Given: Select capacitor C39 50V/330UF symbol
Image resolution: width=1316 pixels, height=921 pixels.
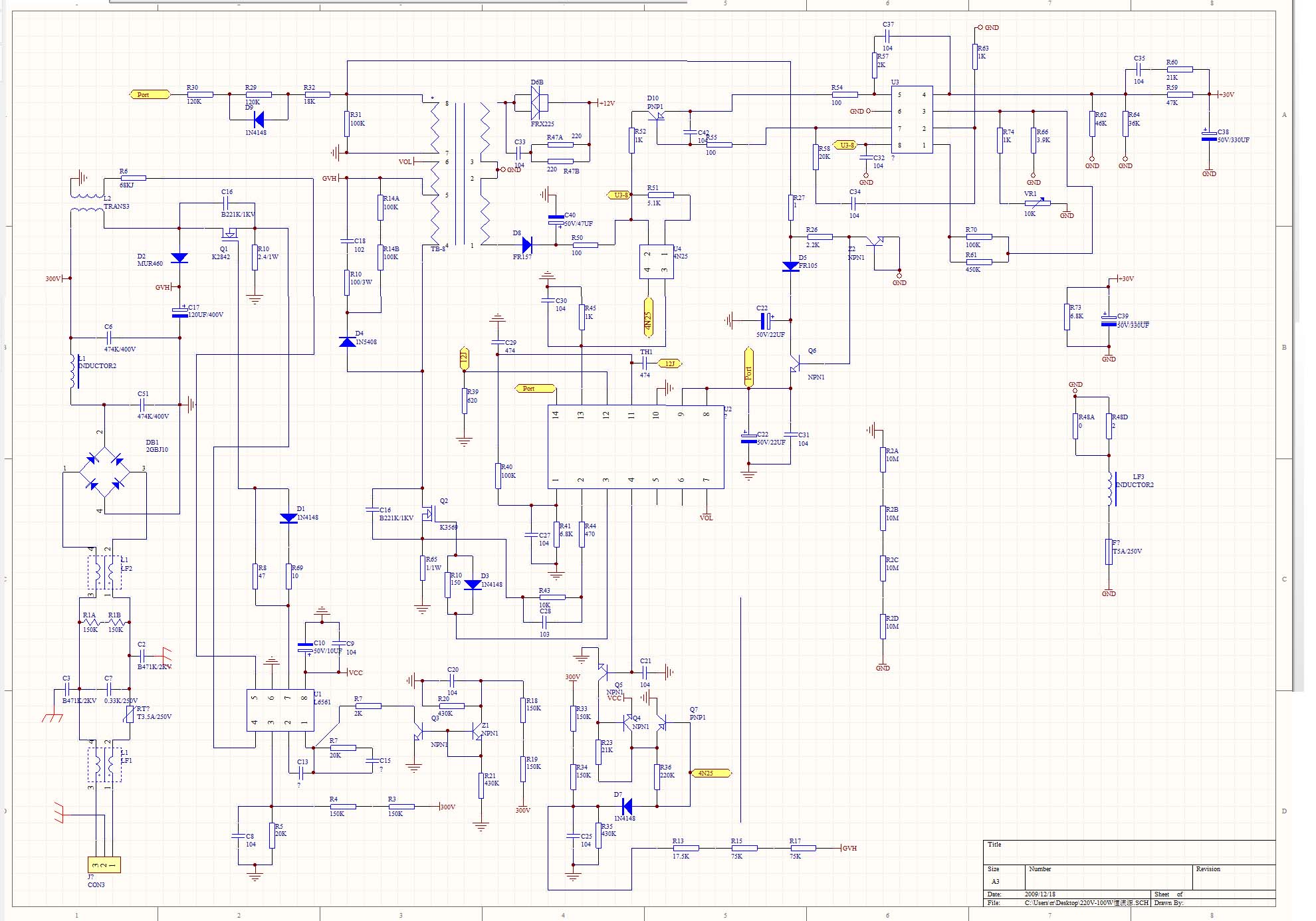Looking at the screenshot, I should pos(1109,320).
